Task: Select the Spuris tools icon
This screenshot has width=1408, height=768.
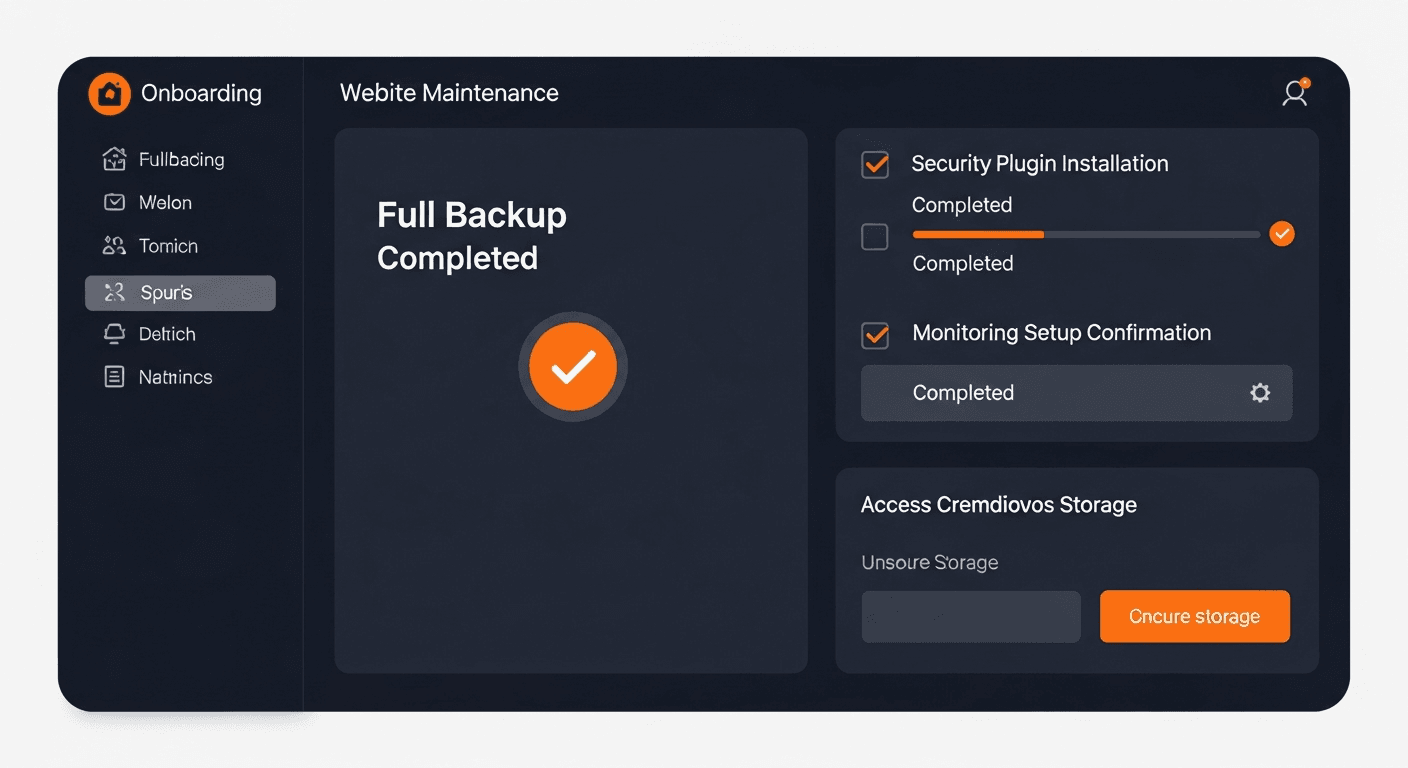Action: [115, 292]
